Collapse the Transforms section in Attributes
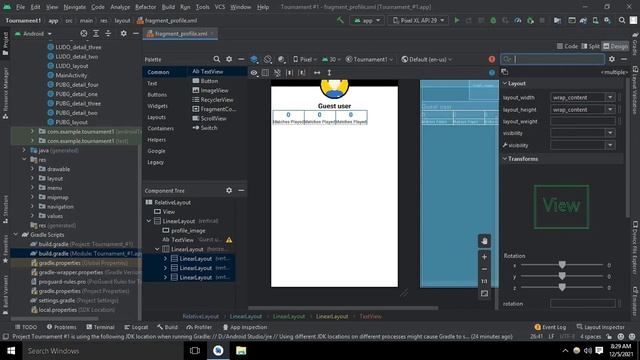Viewport: 640px width, 360px height. point(505,159)
